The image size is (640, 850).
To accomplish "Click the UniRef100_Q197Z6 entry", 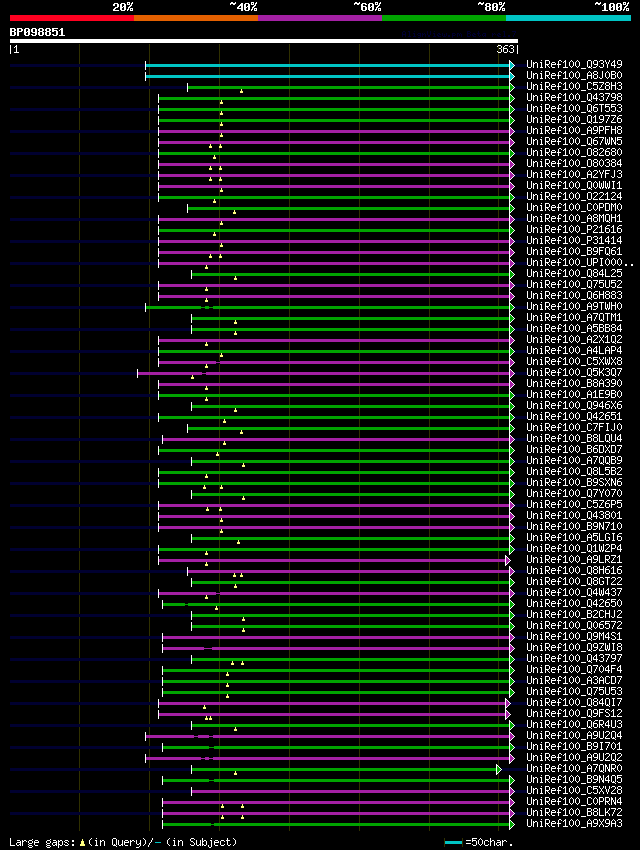I will (x=574, y=119).
